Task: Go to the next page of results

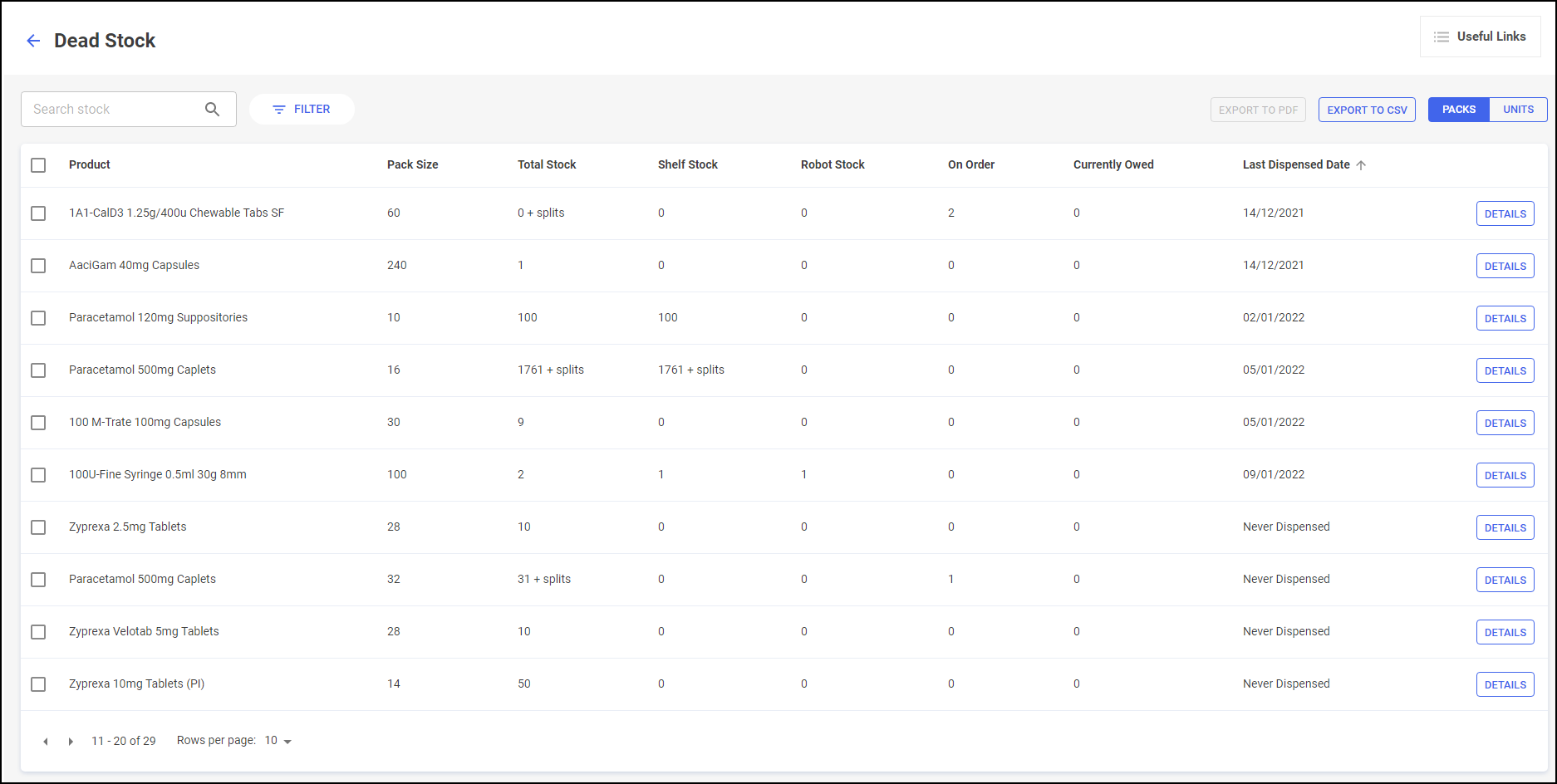Action: point(71,742)
